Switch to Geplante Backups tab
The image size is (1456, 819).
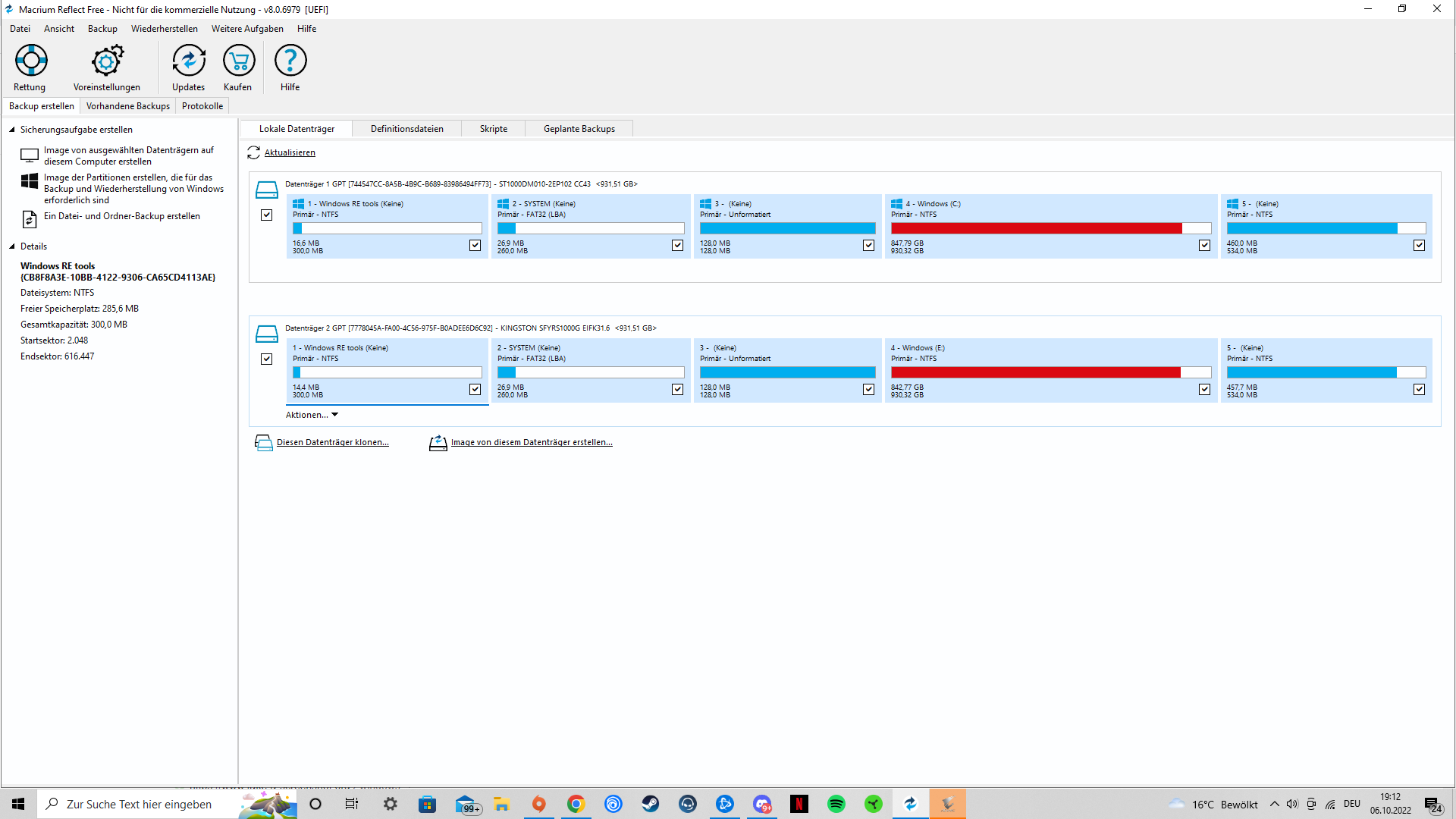coord(579,129)
